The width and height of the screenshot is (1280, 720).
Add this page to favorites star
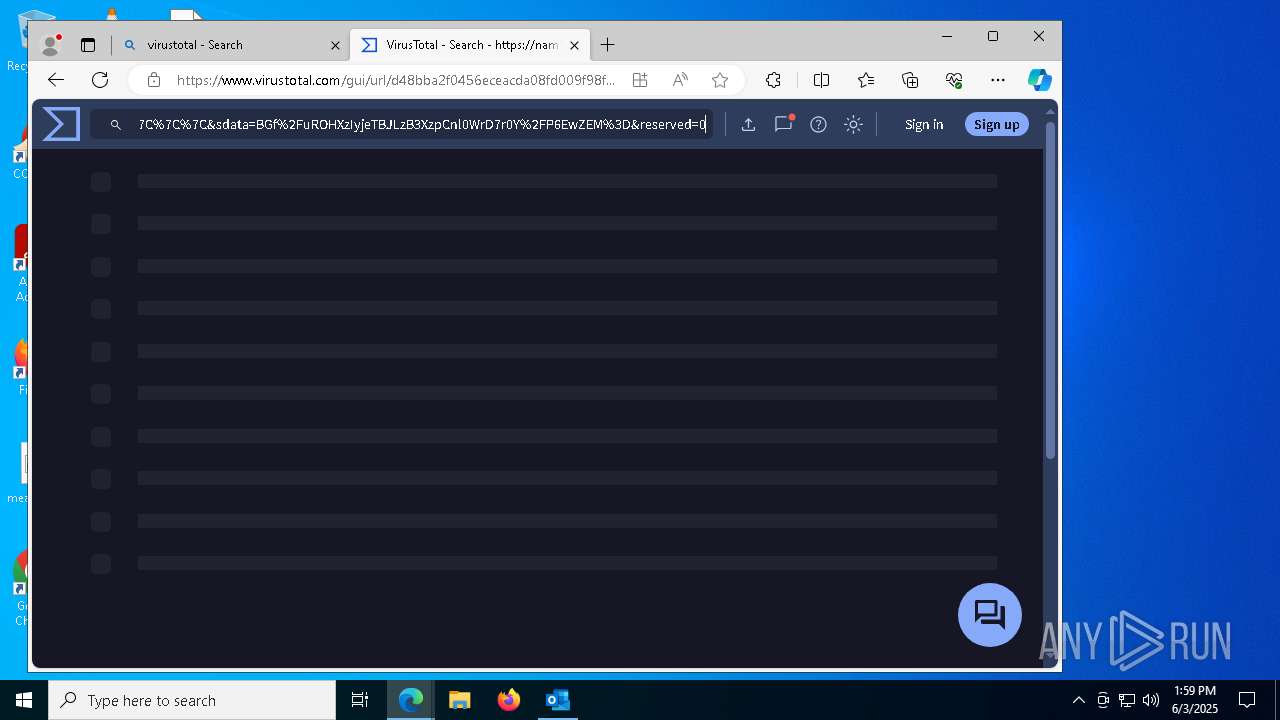point(720,80)
